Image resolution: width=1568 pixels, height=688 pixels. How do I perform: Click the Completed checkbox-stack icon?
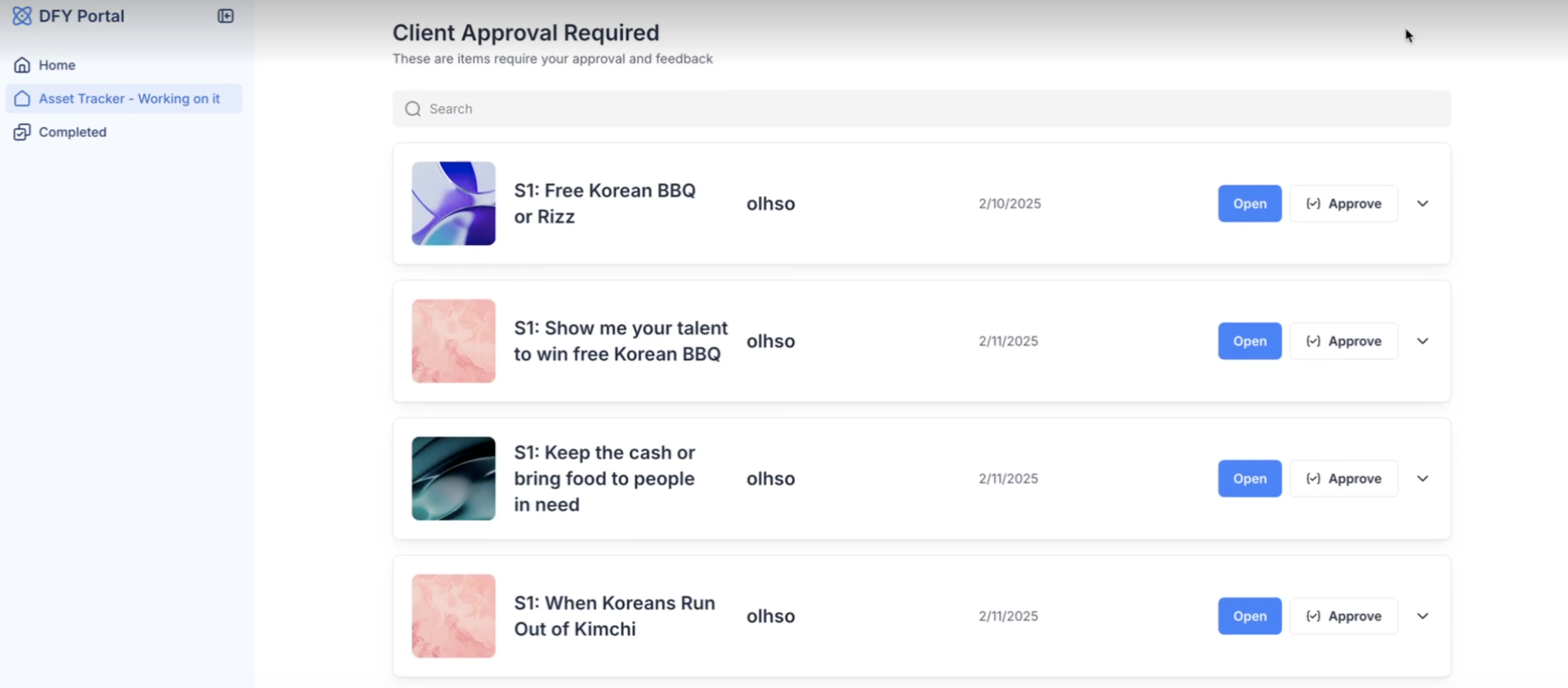(22, 132)
